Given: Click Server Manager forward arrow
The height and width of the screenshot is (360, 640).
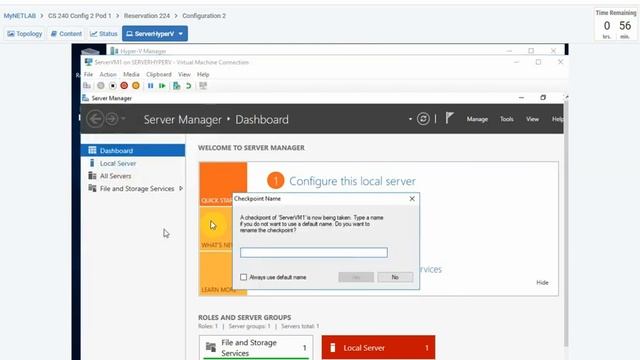Looking at the screenshot, I should 111,119.
